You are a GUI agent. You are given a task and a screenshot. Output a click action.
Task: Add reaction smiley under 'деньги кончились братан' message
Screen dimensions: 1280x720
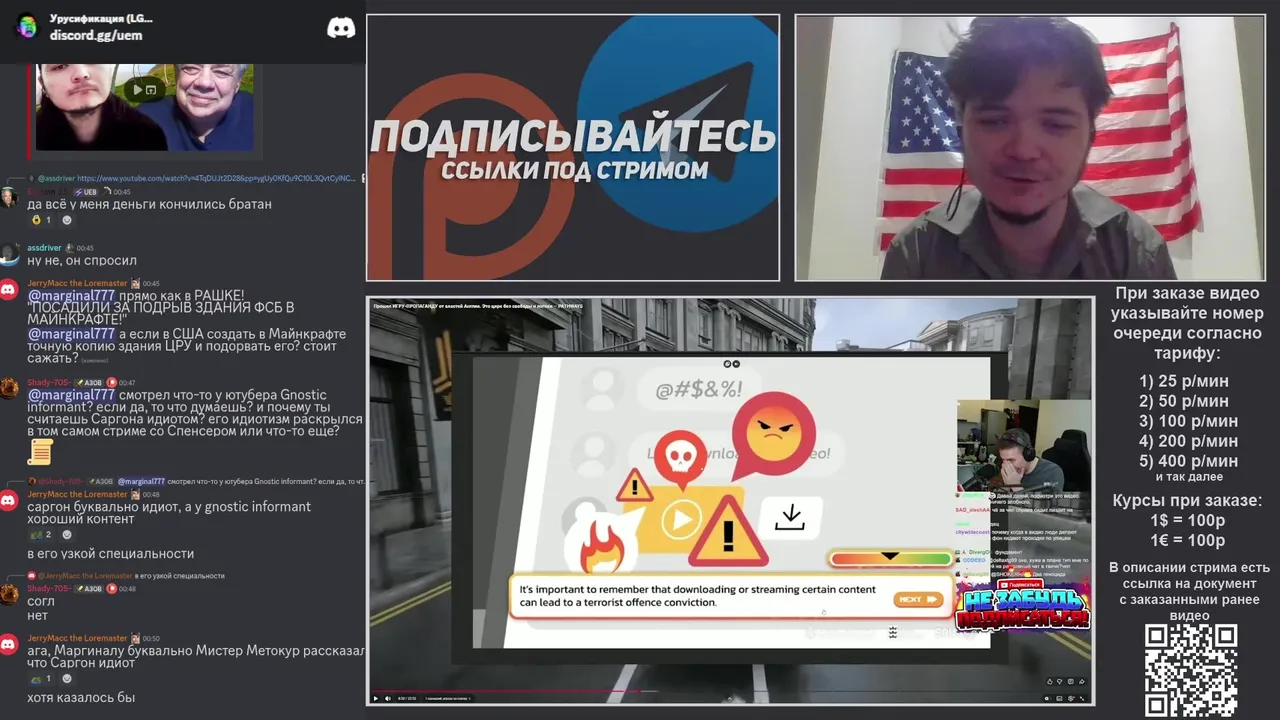[x=68, y=220]
